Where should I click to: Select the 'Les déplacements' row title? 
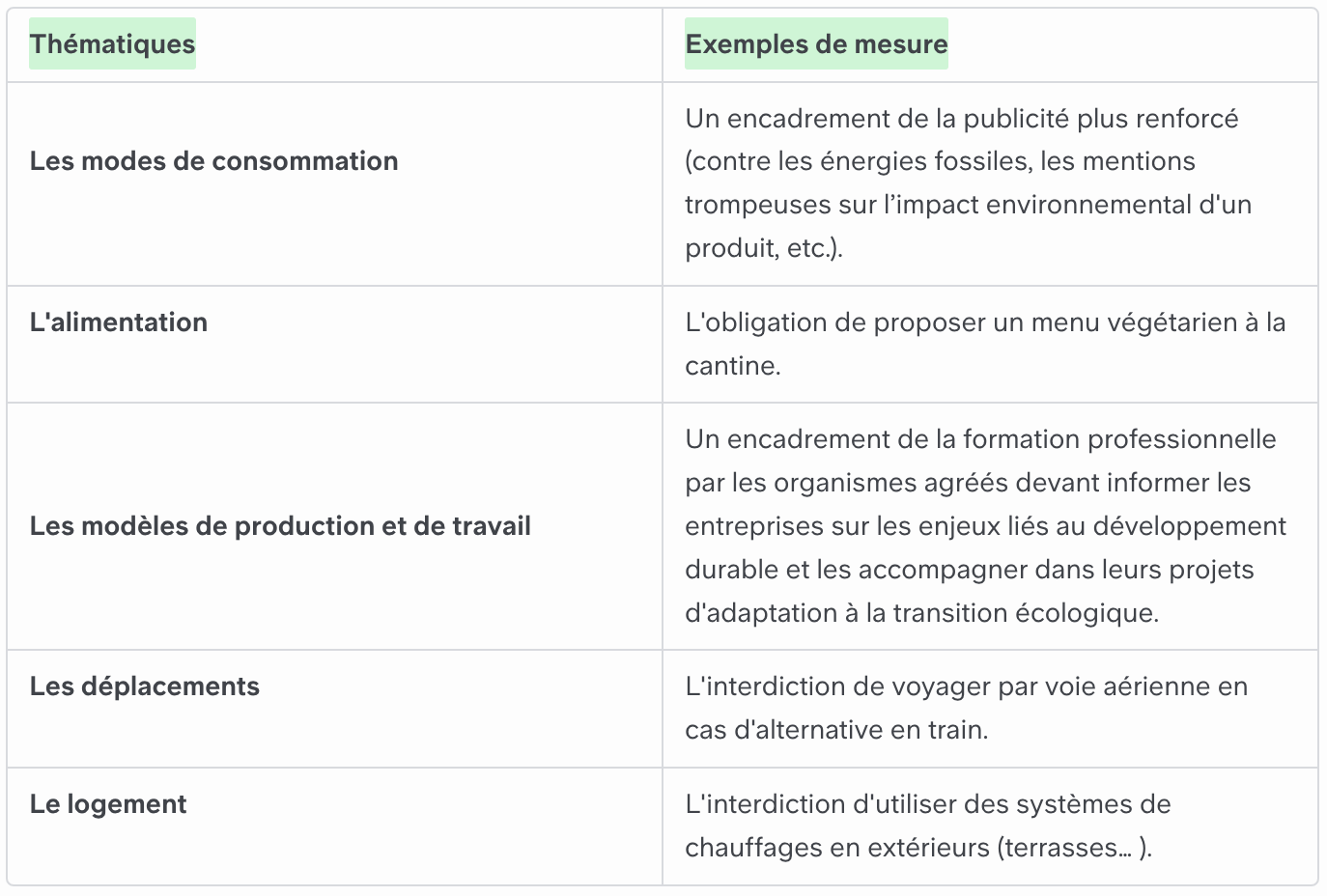click(144, 686)
